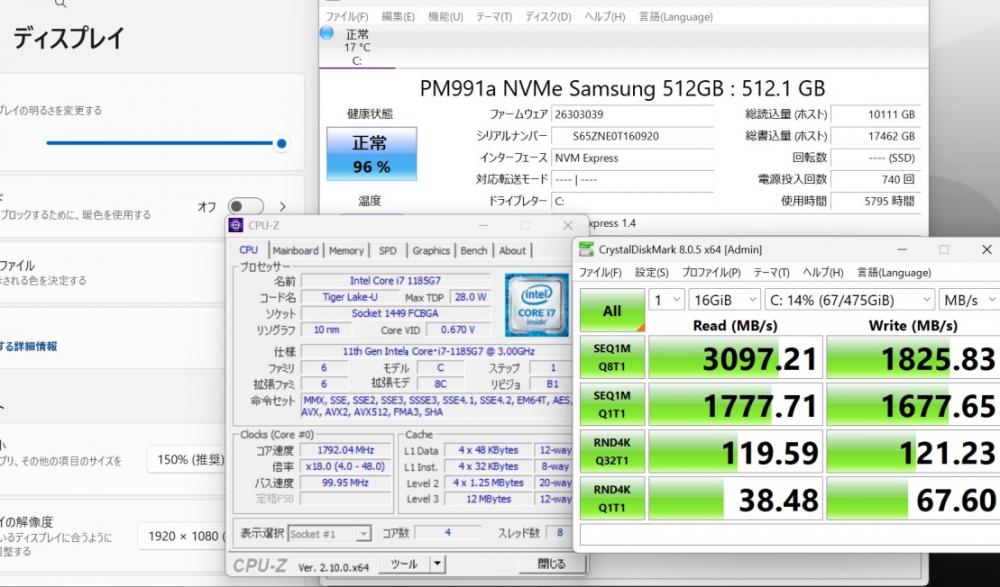This screenshot has height=587, width=1000.
Task: Switch to the About tab in CPU-Z
Action: tap(512, 251)
